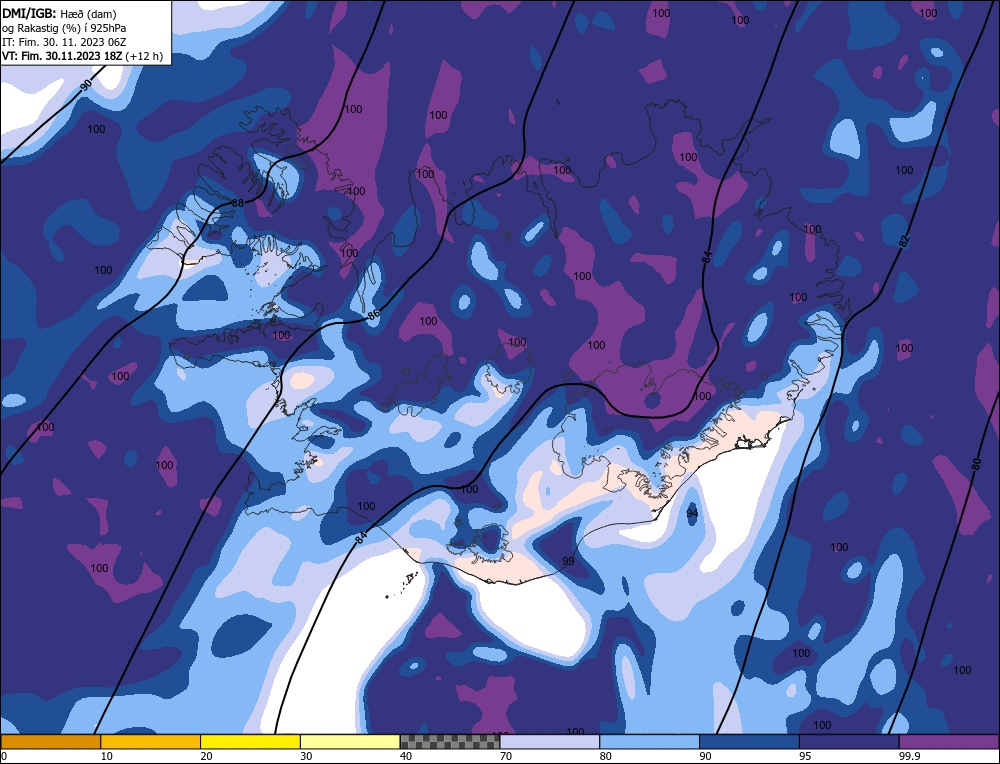Screen dimensions: 1000x764
Task: Click the '90' height contour label on the black line
Action: (87, 85)
